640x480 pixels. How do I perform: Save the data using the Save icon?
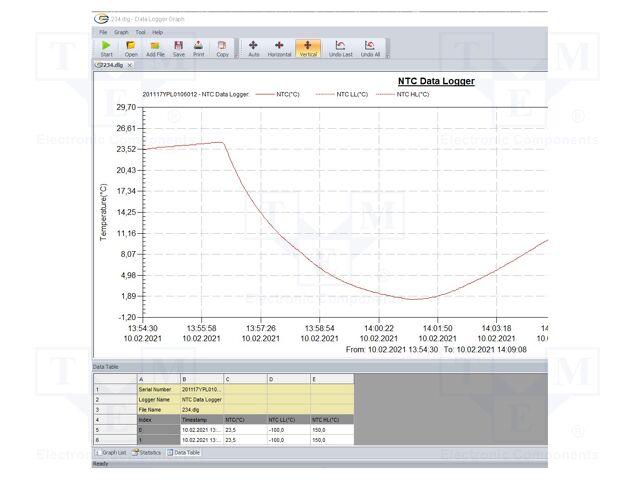[x=178, y=47]
